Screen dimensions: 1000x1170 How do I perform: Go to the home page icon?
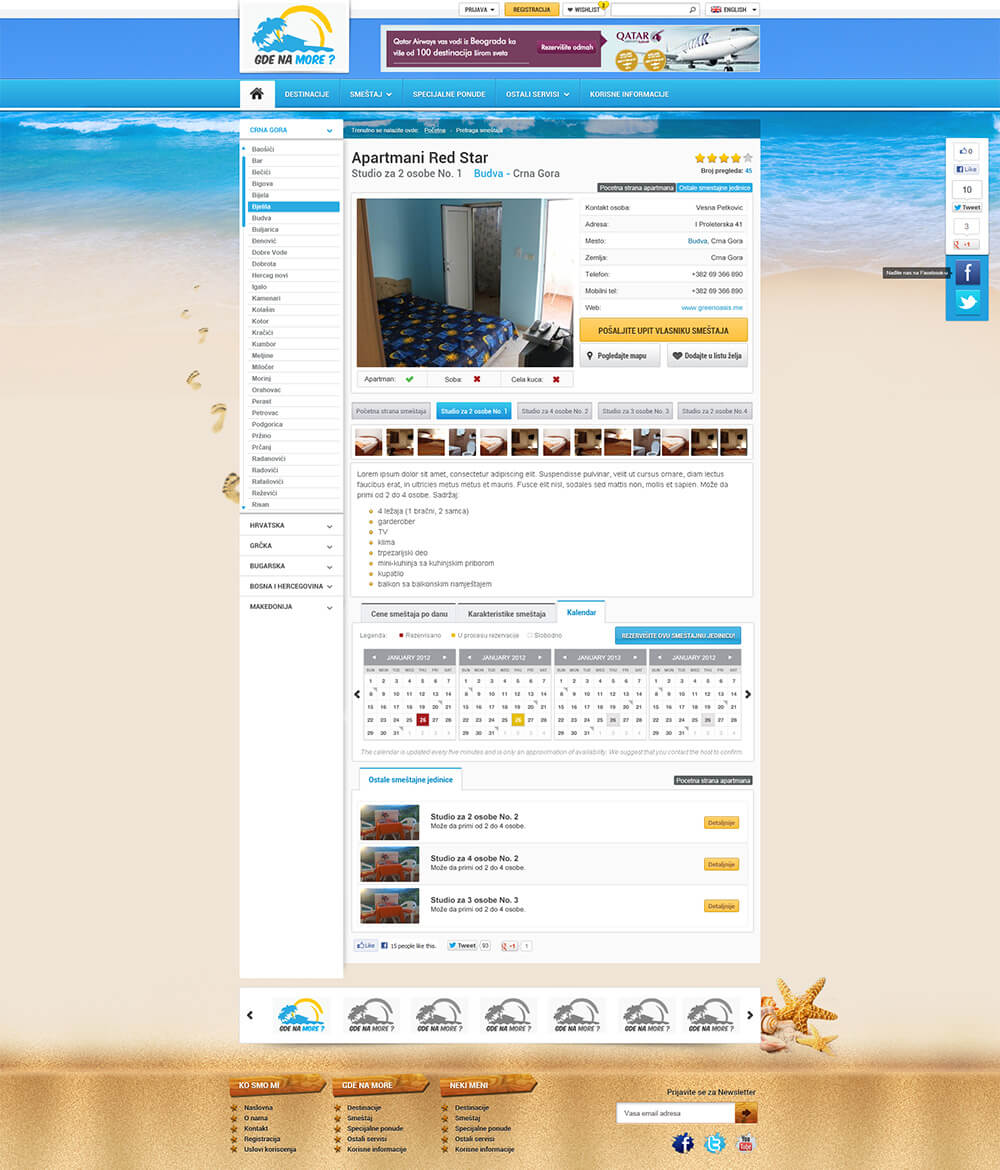point(257,94)
